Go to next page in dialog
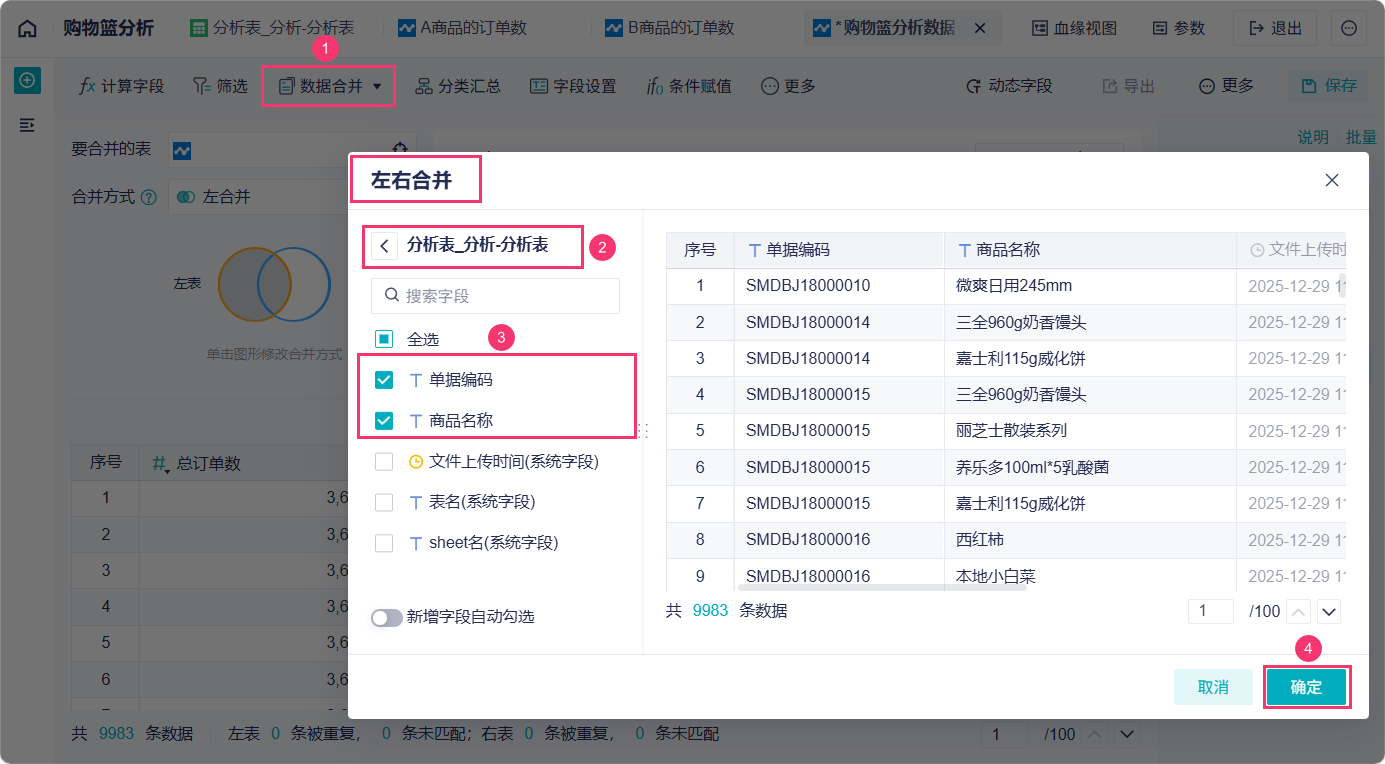The width and height of the screenshot is (1385, 764). click(x=1329, y=611)
